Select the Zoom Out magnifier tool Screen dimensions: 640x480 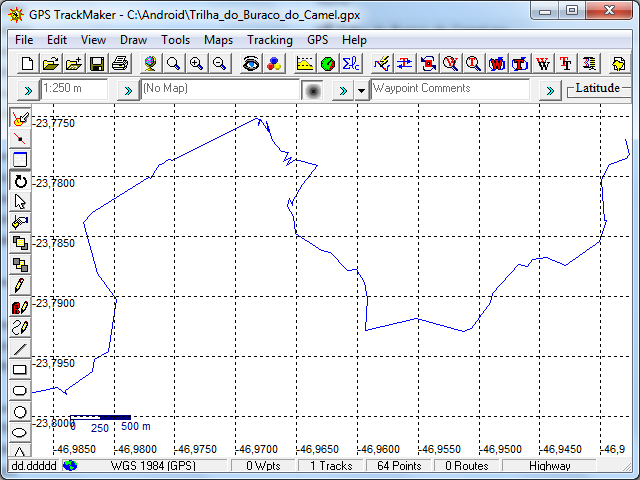220,64
